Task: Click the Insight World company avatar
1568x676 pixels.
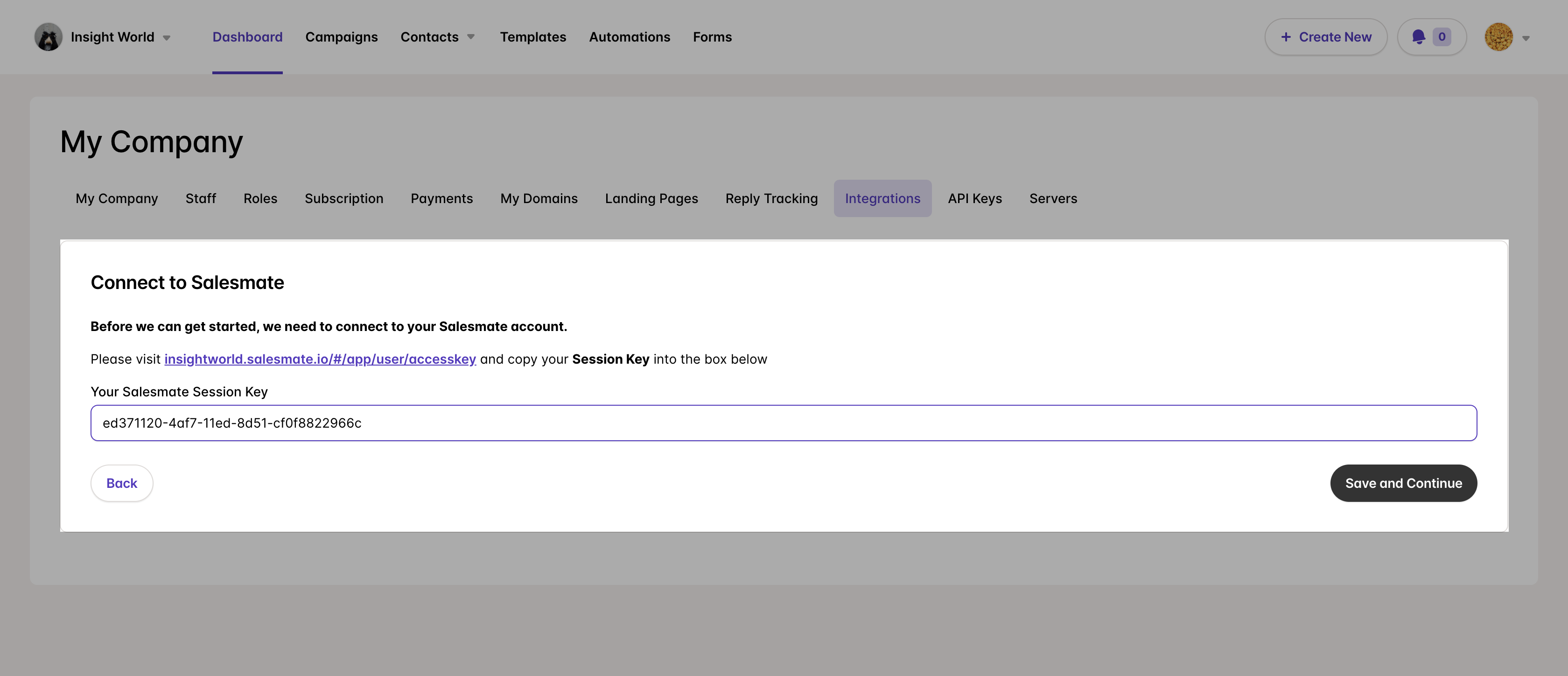Action: click(x=48, y=37)
